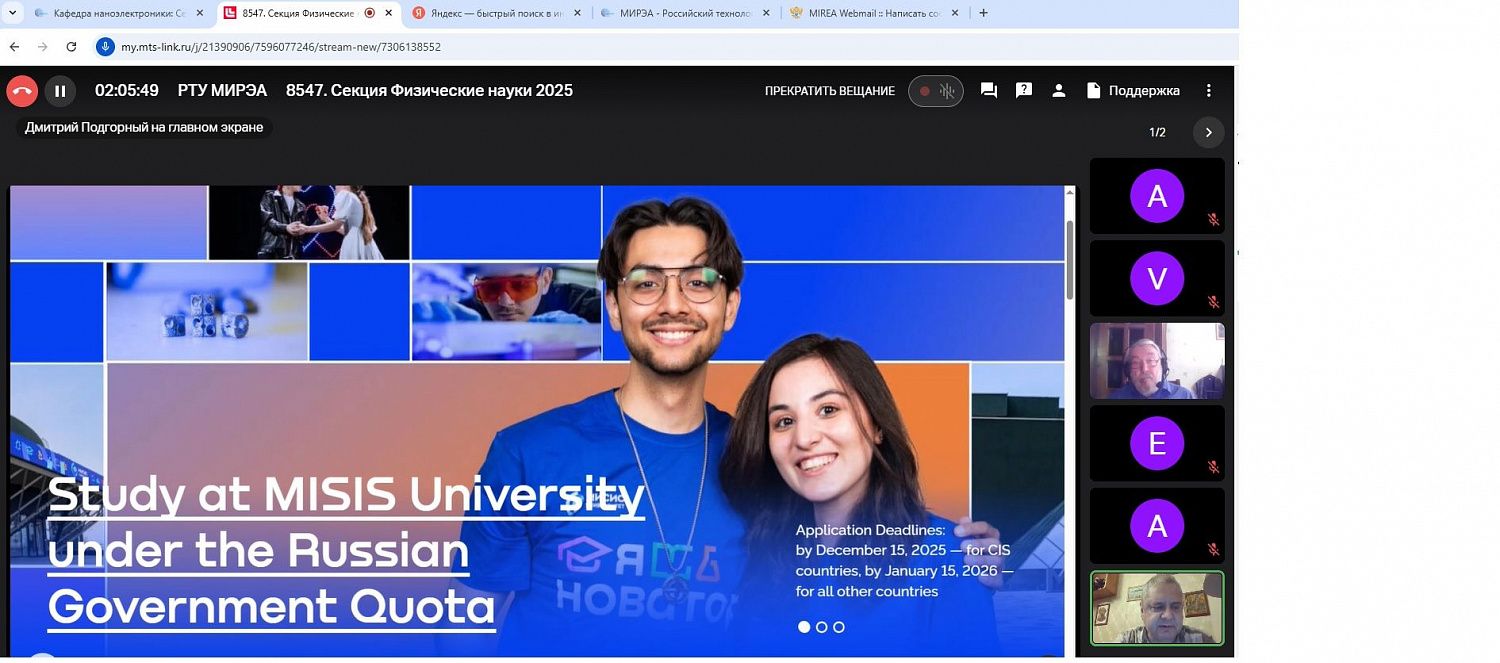The image size is (1500, 663).
Task: Click the shared screen vertical scrollbar
Action: pyautogui.click(x=1070, y=260)
